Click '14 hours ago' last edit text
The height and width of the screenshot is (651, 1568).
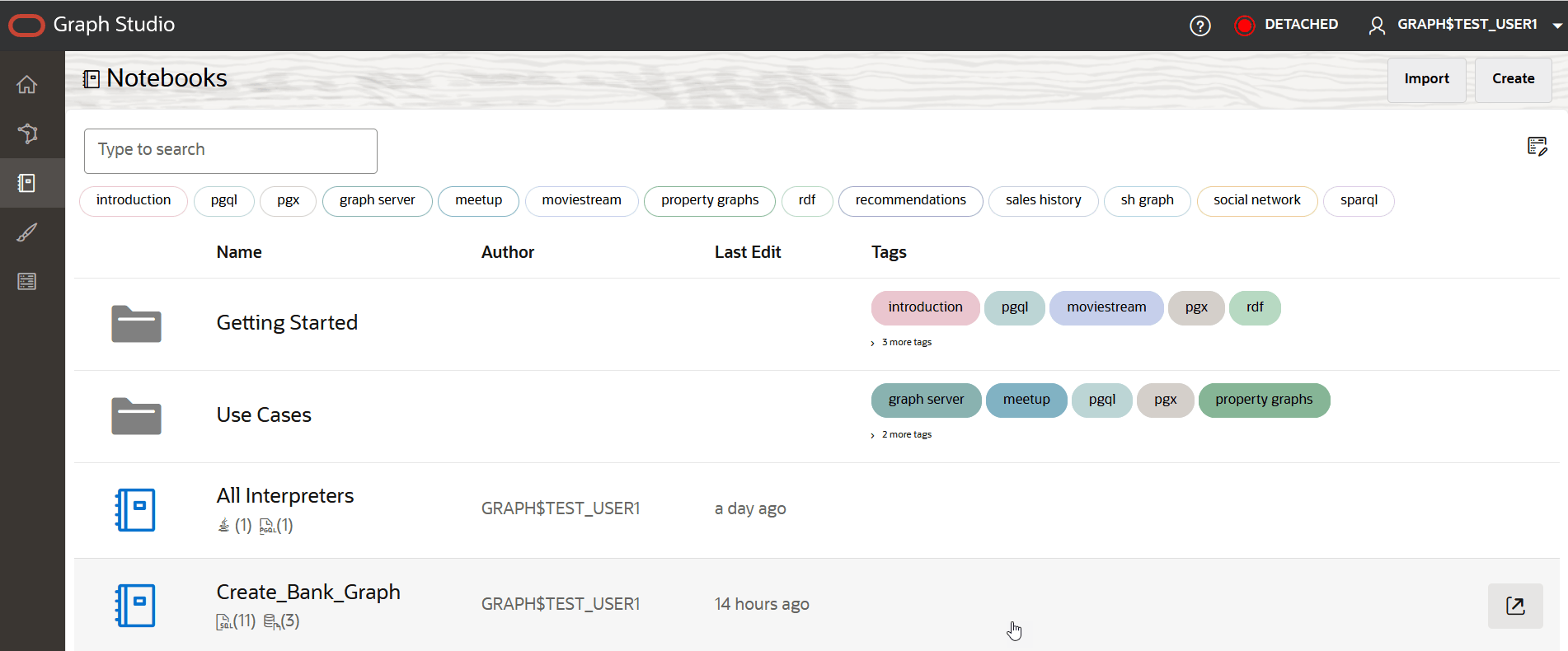762,604
